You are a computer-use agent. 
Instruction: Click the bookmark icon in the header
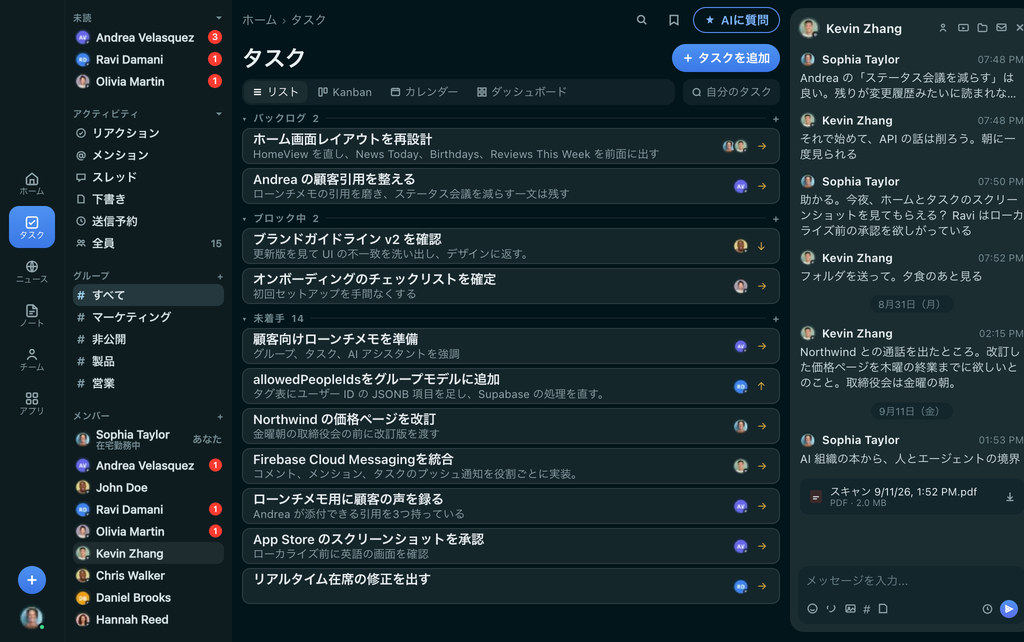673,20
